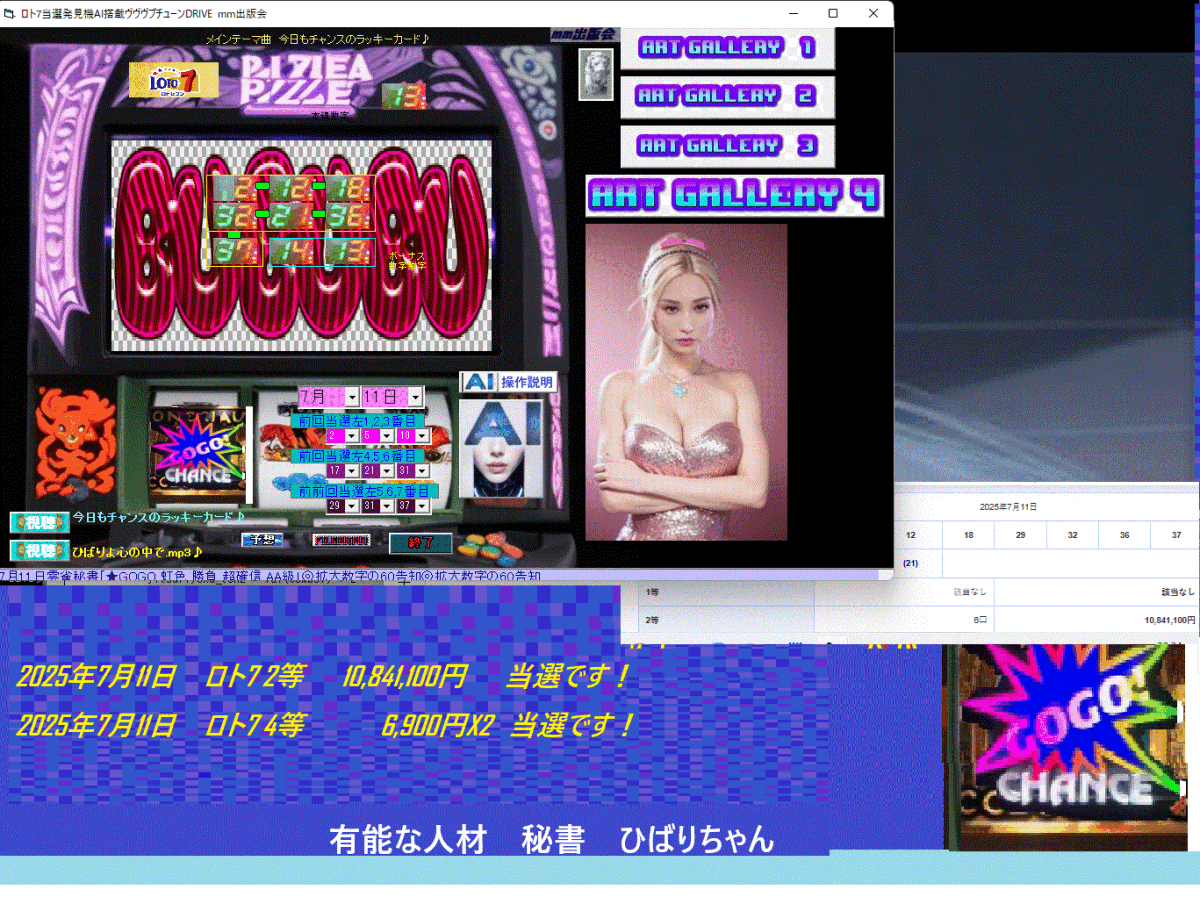This screenshot has width=1200, height=897.
Task: Click the LOTO 7 logo icon
Action: [x=174, y=81]
